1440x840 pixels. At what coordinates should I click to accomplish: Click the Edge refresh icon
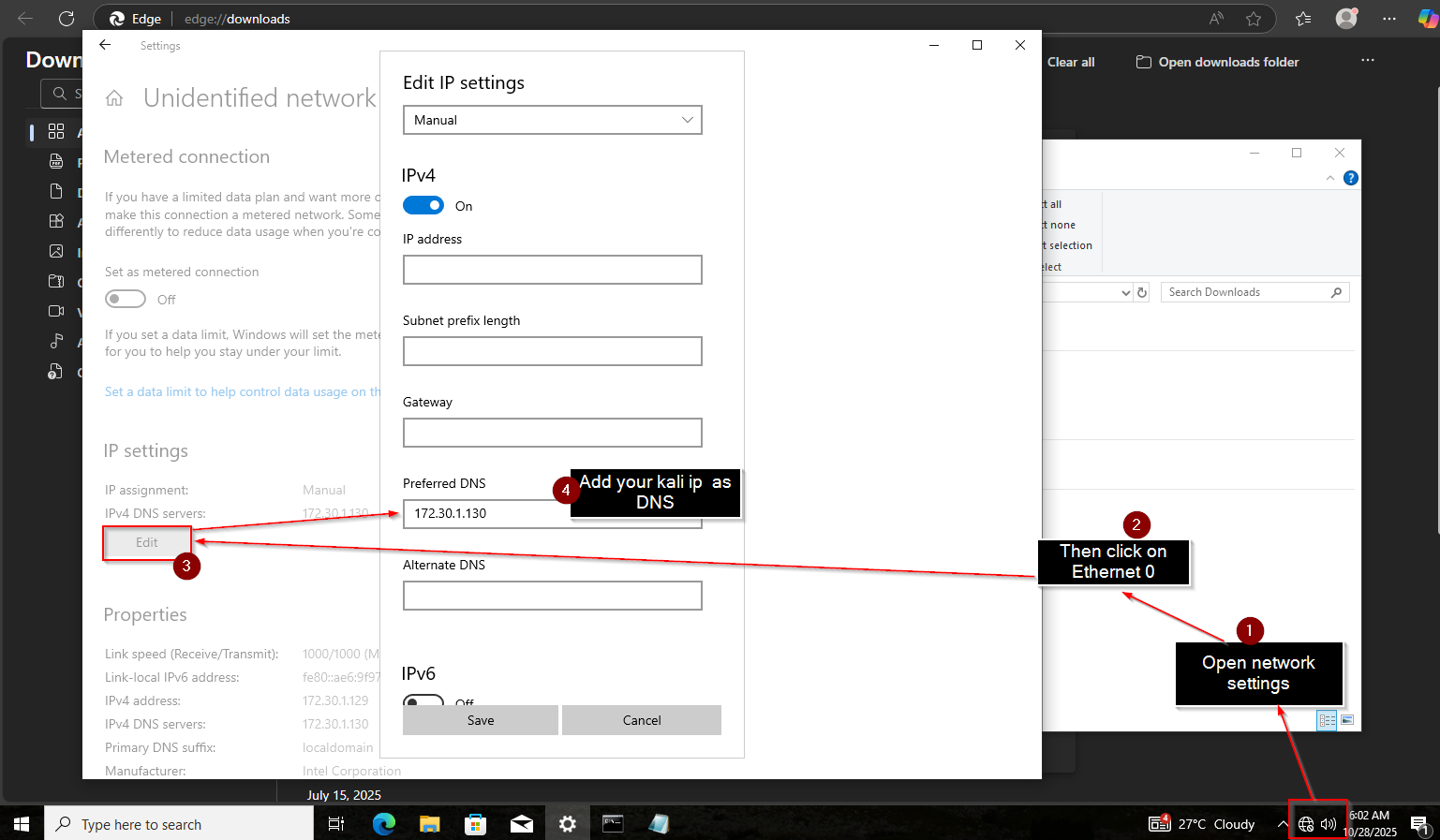67,19
